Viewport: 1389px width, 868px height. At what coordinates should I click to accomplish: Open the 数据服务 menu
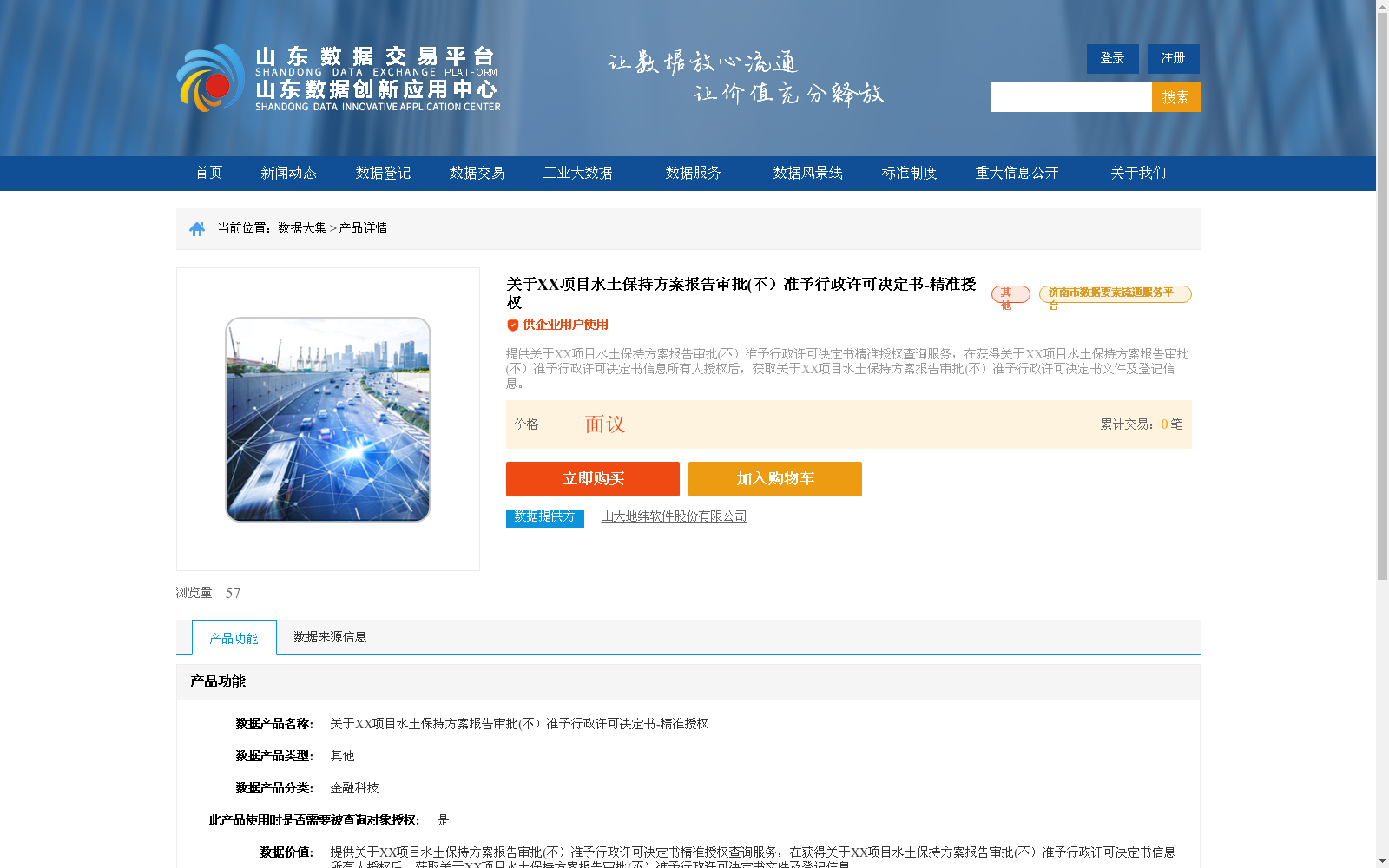coord(692,173)
